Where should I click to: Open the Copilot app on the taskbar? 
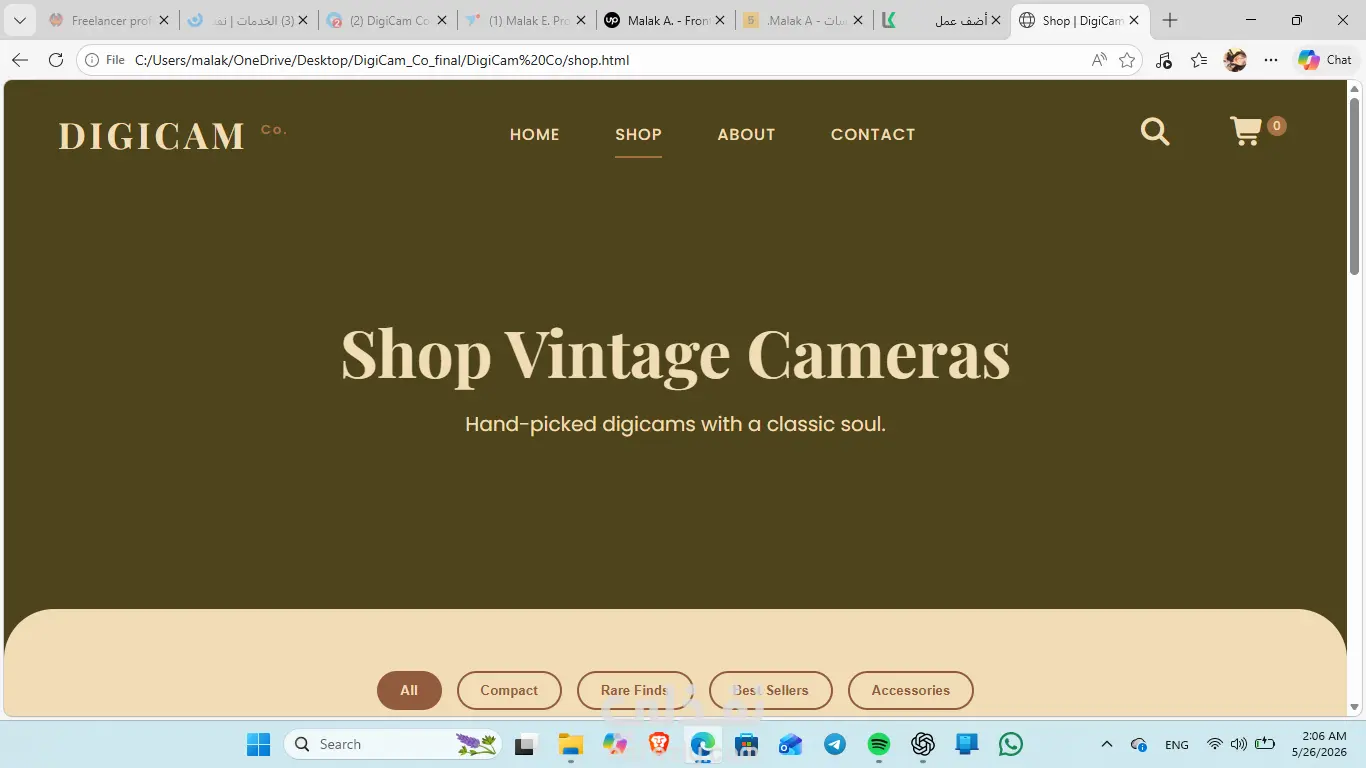click(615, 744)
